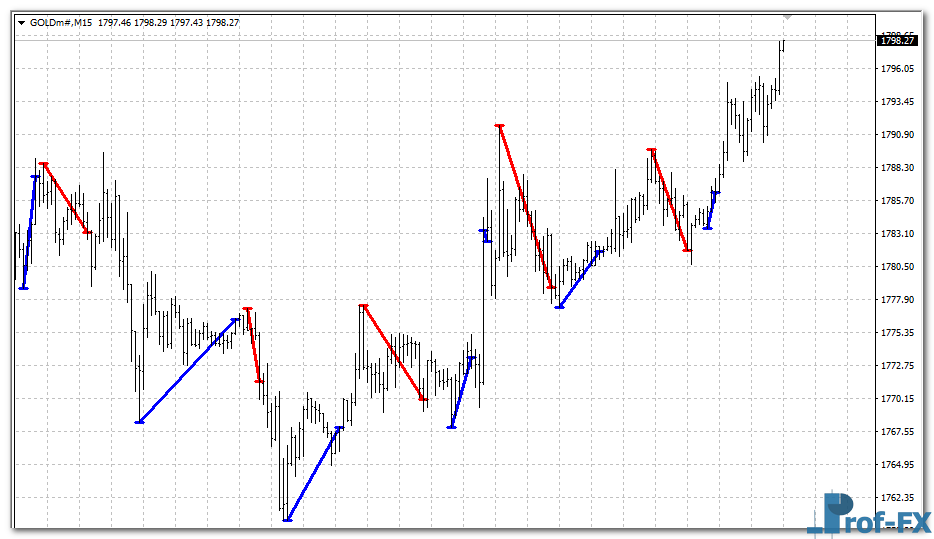
Task: Select the leftmost red descending trend line
Action: tap(65, 198)
